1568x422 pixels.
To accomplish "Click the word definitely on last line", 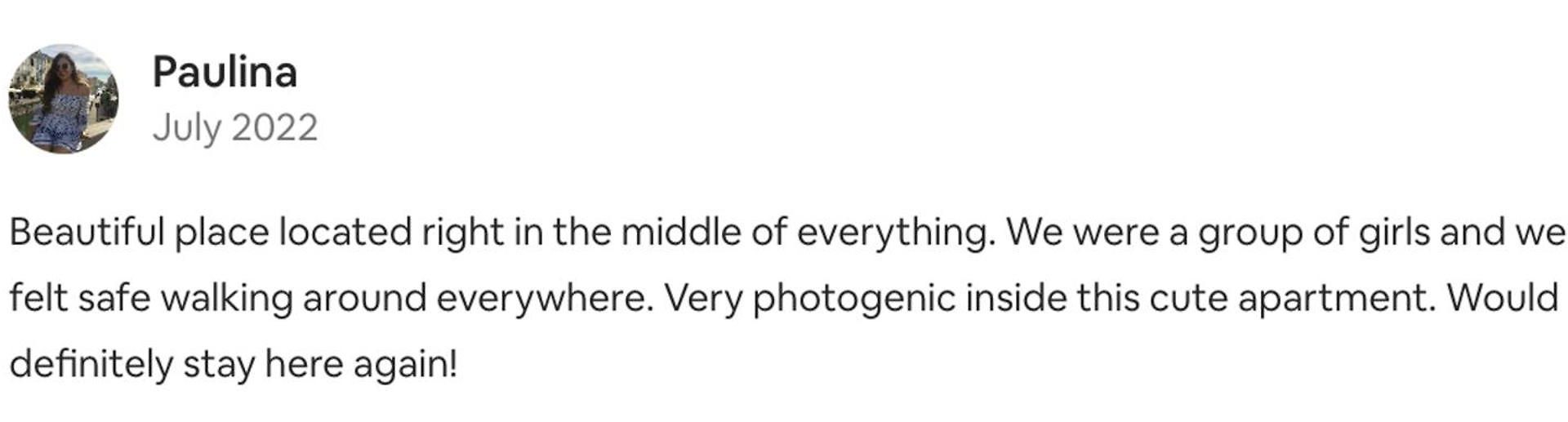I will tap(91, 364).
